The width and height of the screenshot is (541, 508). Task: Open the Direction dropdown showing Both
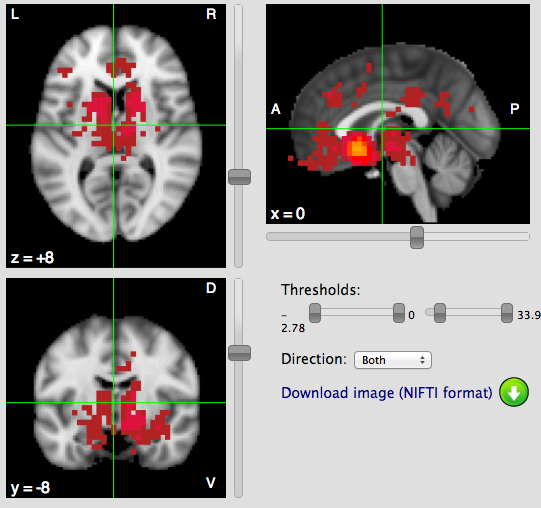tap(393, 360)
